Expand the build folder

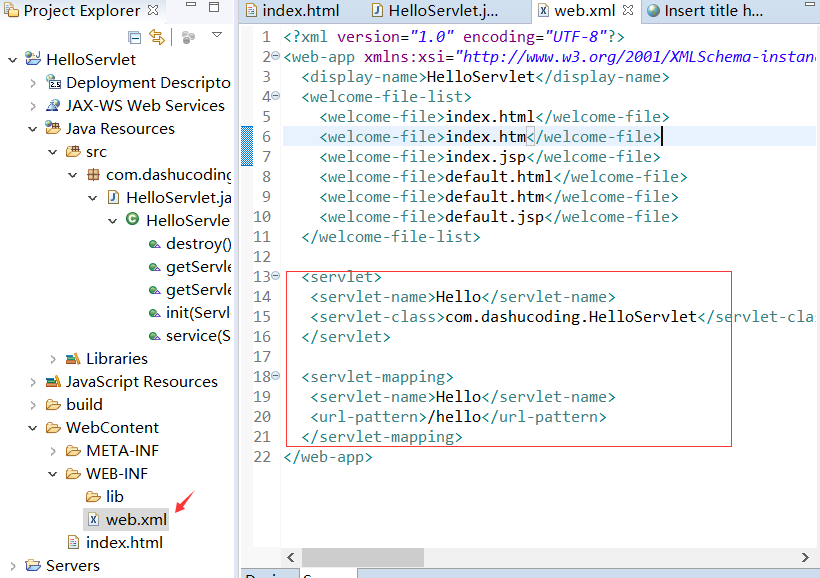33,405
